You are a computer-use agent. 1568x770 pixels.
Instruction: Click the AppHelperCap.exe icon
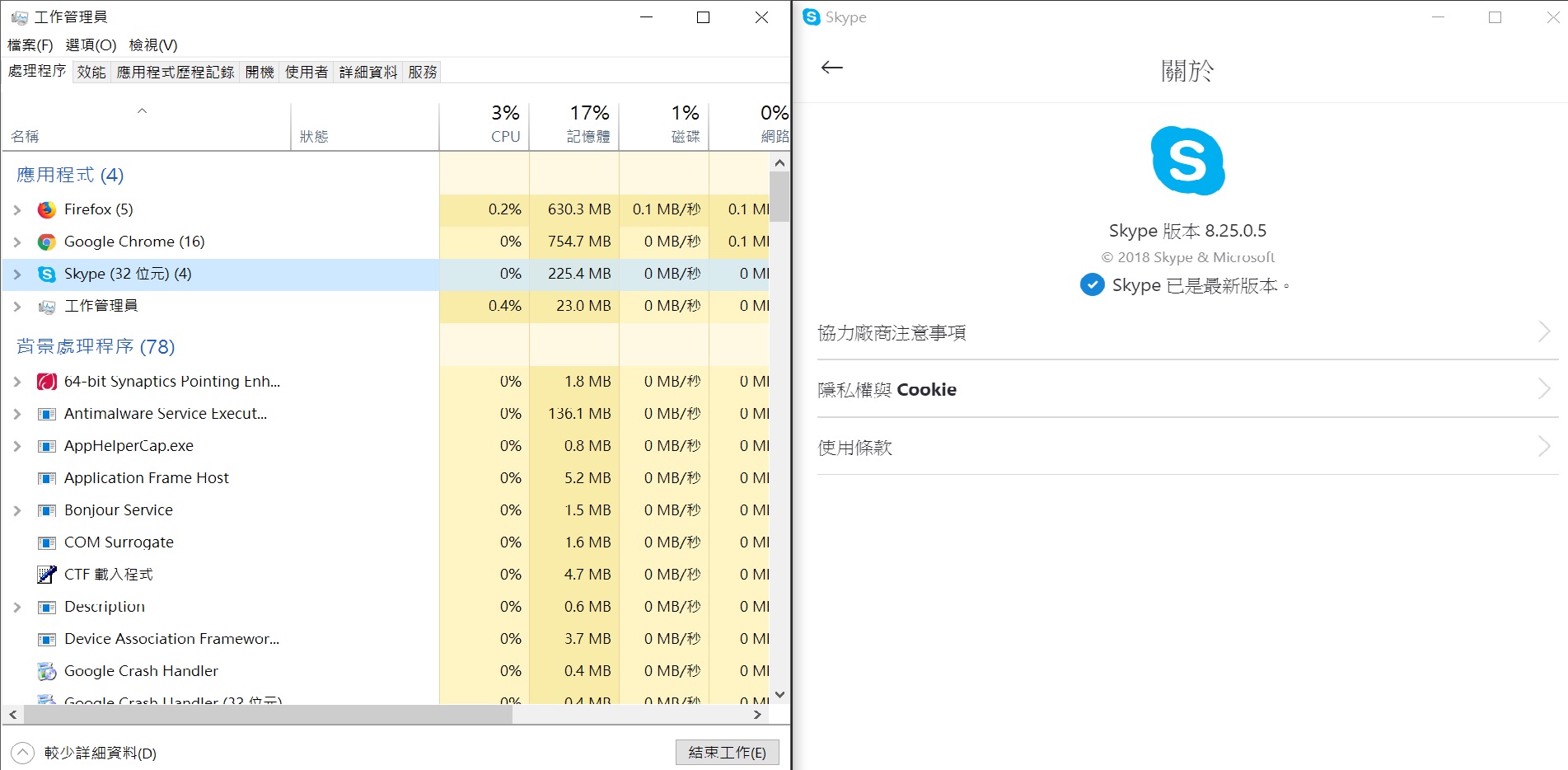47,446
